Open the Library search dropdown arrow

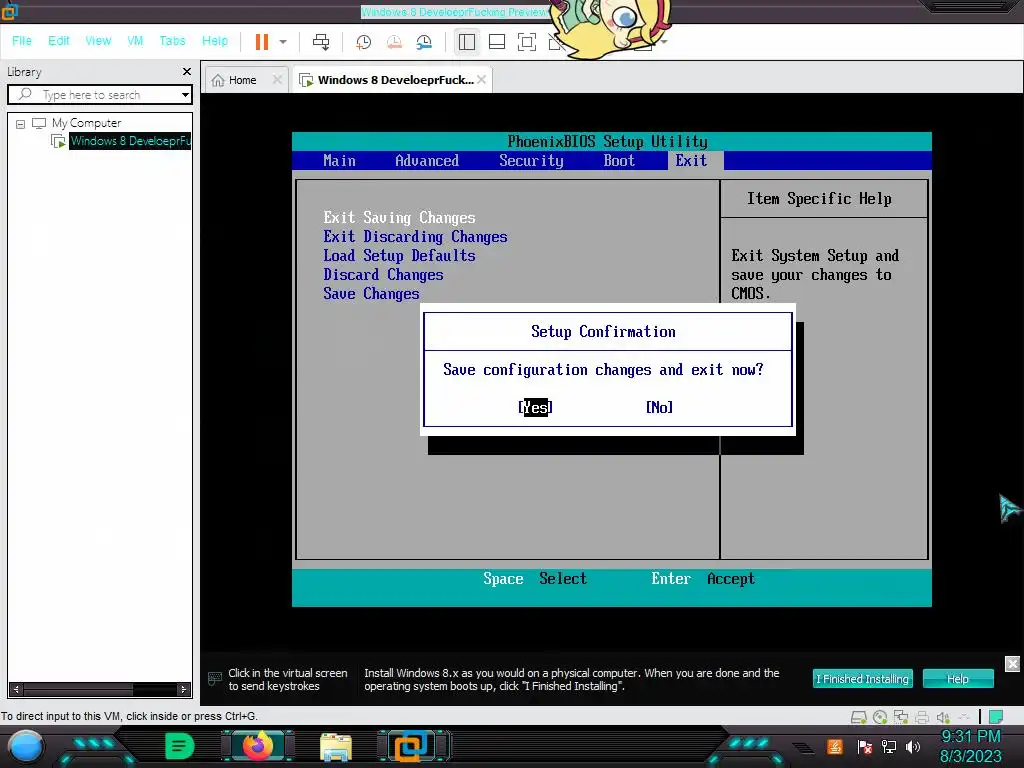185,95
